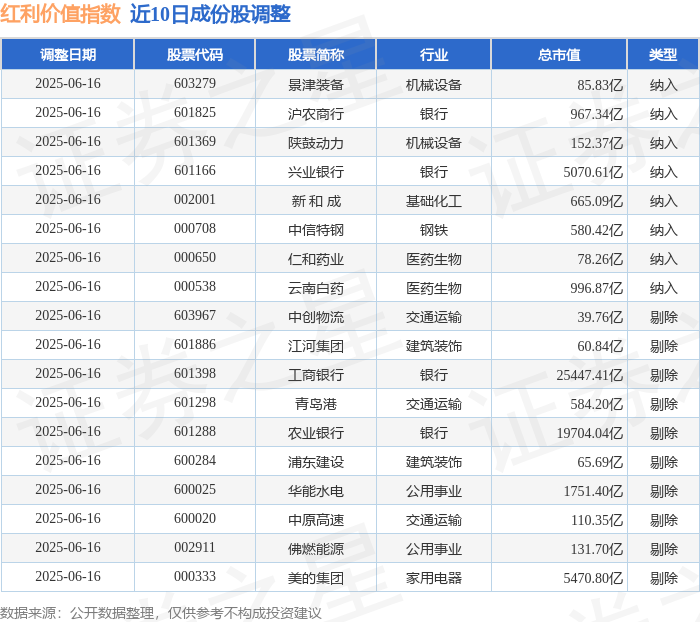Click the 钢铁 industry cell
Viewport: 700px width, 622px height.
(433, 230)
